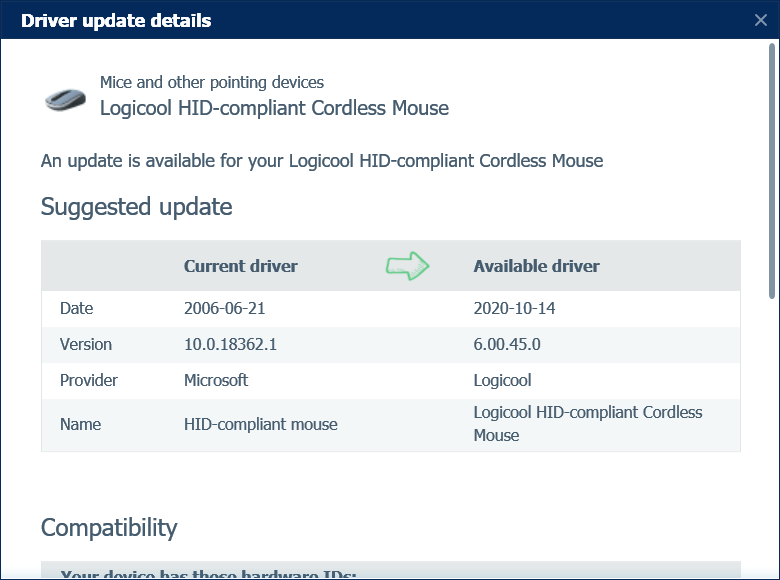Click the 'Driver update details' title bar text

(x=116, y=20)
